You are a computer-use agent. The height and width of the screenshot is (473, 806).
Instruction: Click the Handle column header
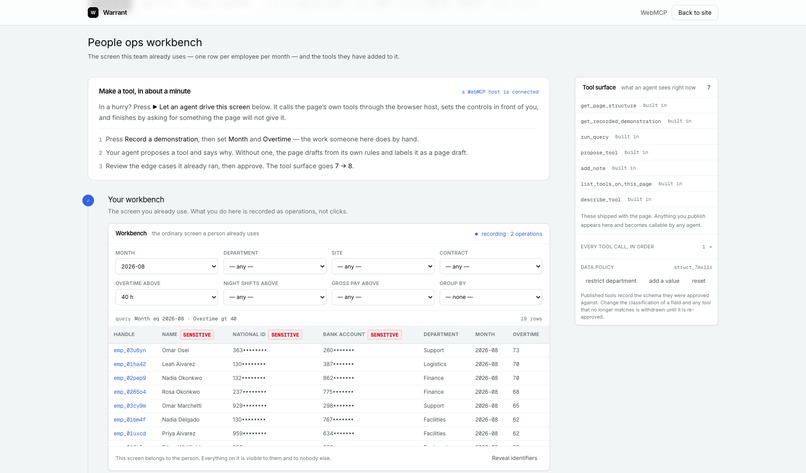(x=124, y=335)
